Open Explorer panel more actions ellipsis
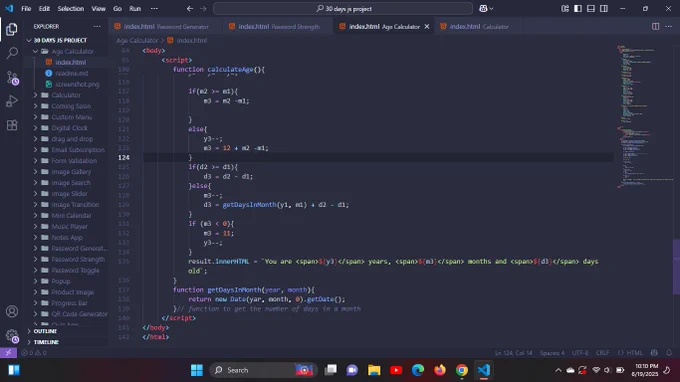680x382 pixels. (x=97, y=26)
